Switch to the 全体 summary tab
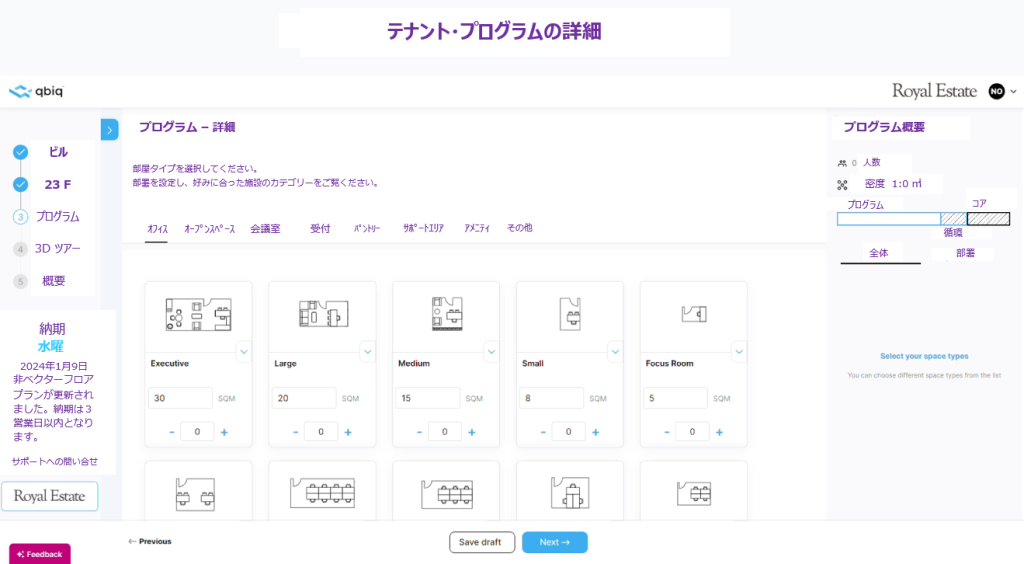This screenshot has height=564, width=1024. 879,253
